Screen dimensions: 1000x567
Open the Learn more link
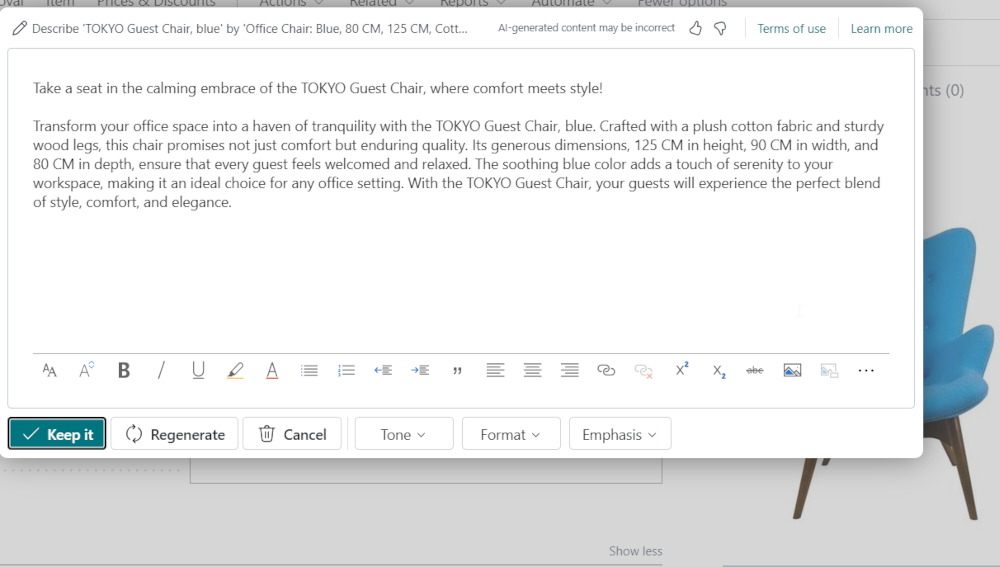pos(881,29)
